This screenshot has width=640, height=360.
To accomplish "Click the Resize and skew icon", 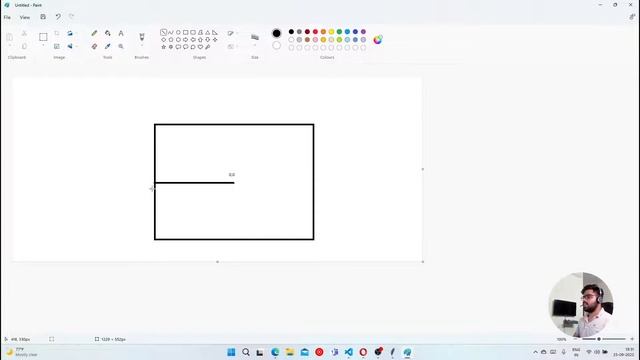I will pyautogui.click(x=57, y=47).
